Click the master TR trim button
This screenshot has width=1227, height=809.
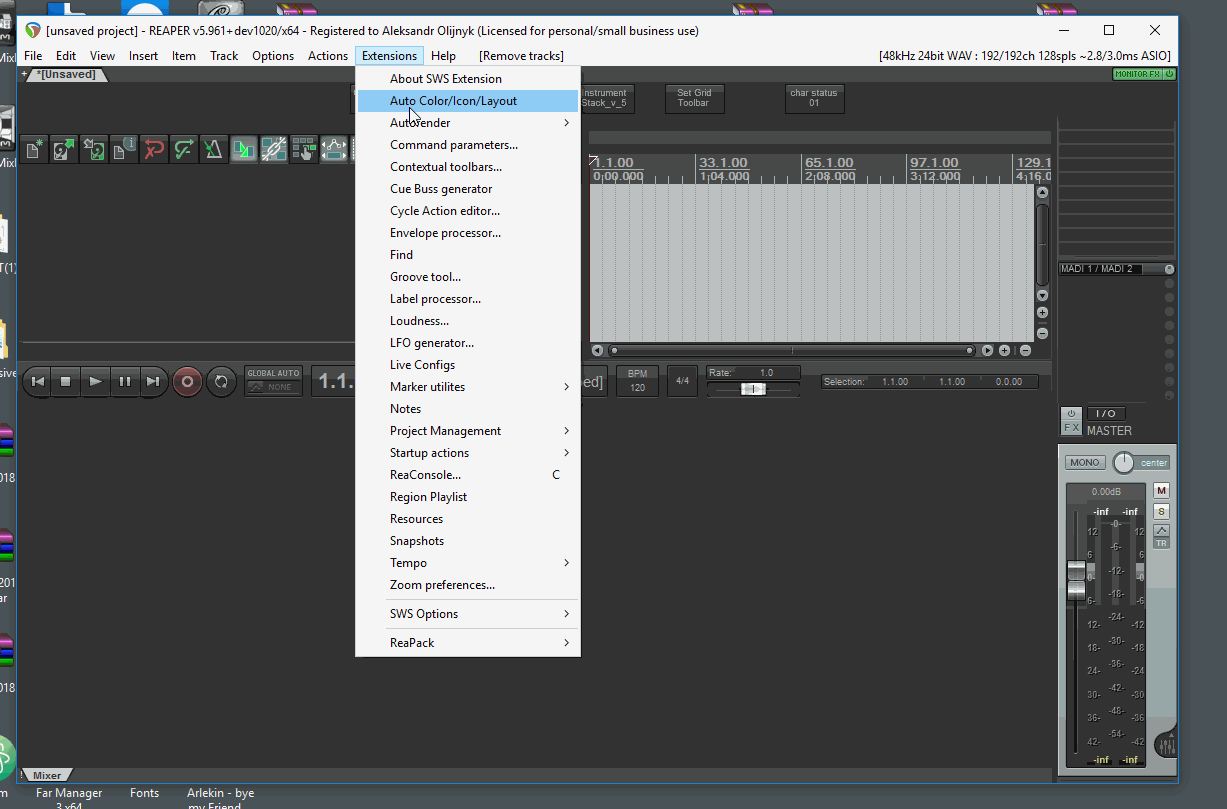click(1161, 543)
